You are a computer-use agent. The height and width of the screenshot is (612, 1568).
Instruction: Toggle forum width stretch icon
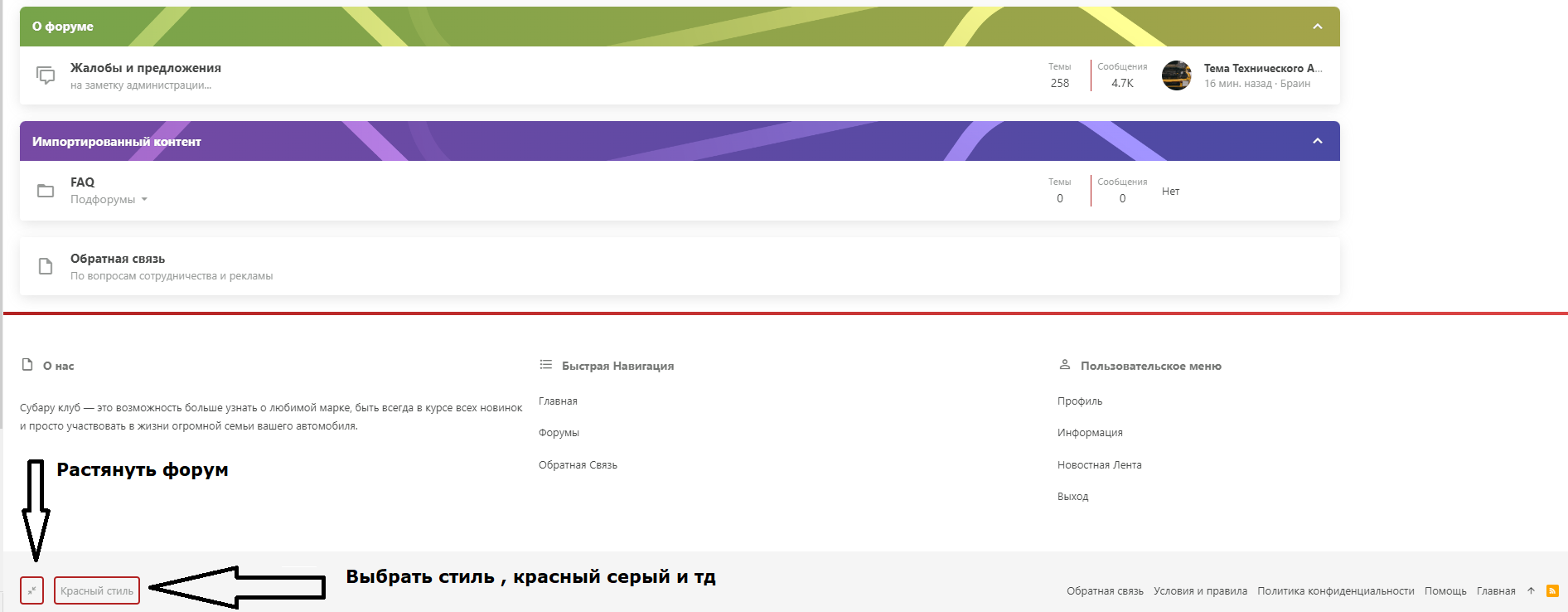pyautogui.click(x=31, y=590)
